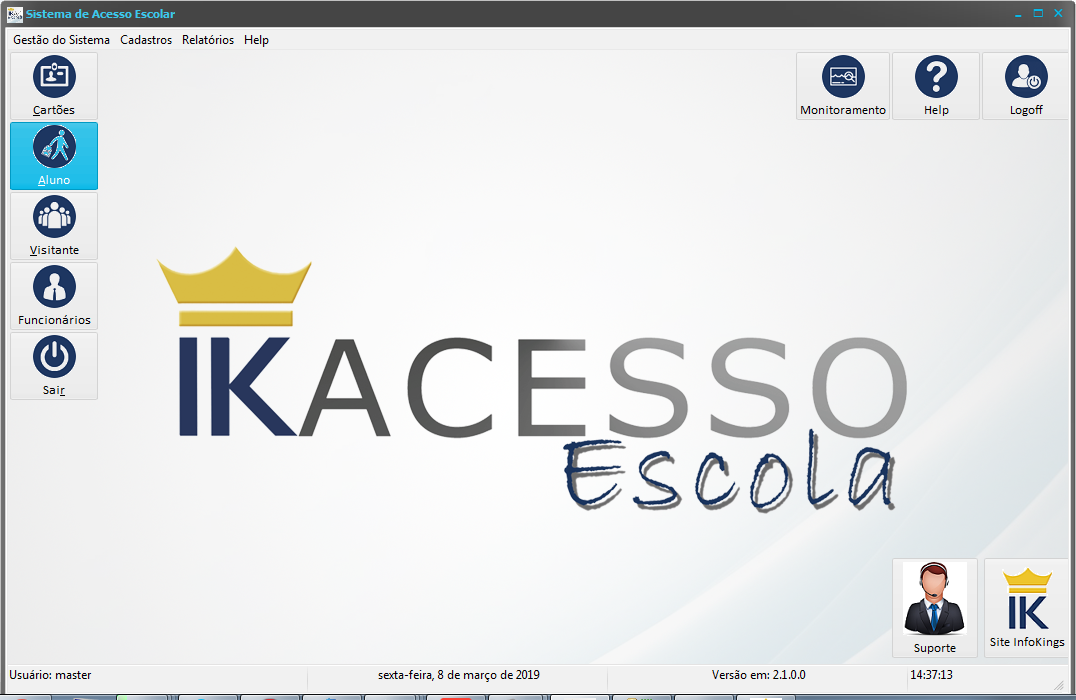The height and width of the screenshot is (700, 1076).
Task: Open the Gestão do Sistema menu
Action: [61, 40]
